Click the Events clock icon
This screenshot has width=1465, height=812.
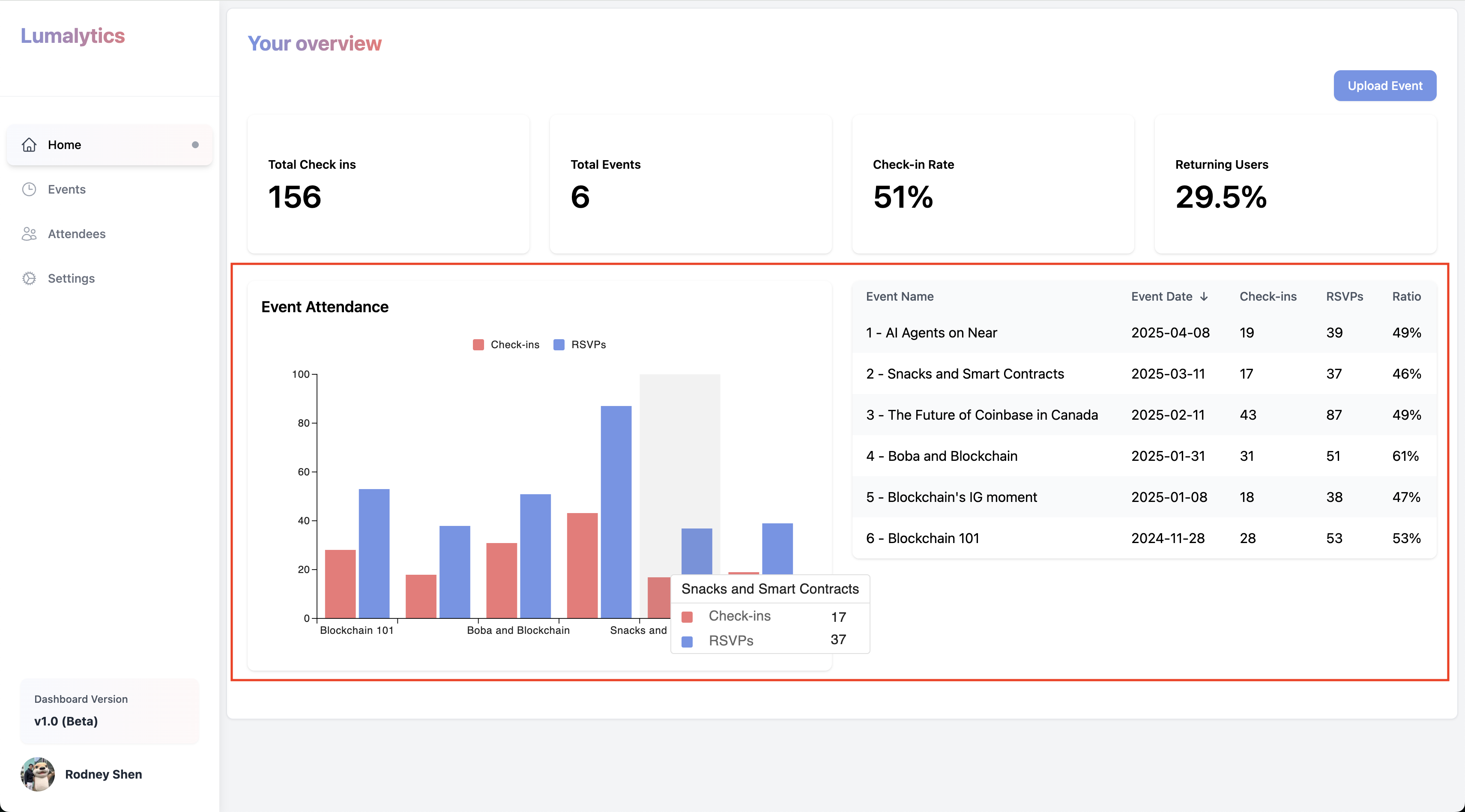pyautogui.click(x=29, y=189)
